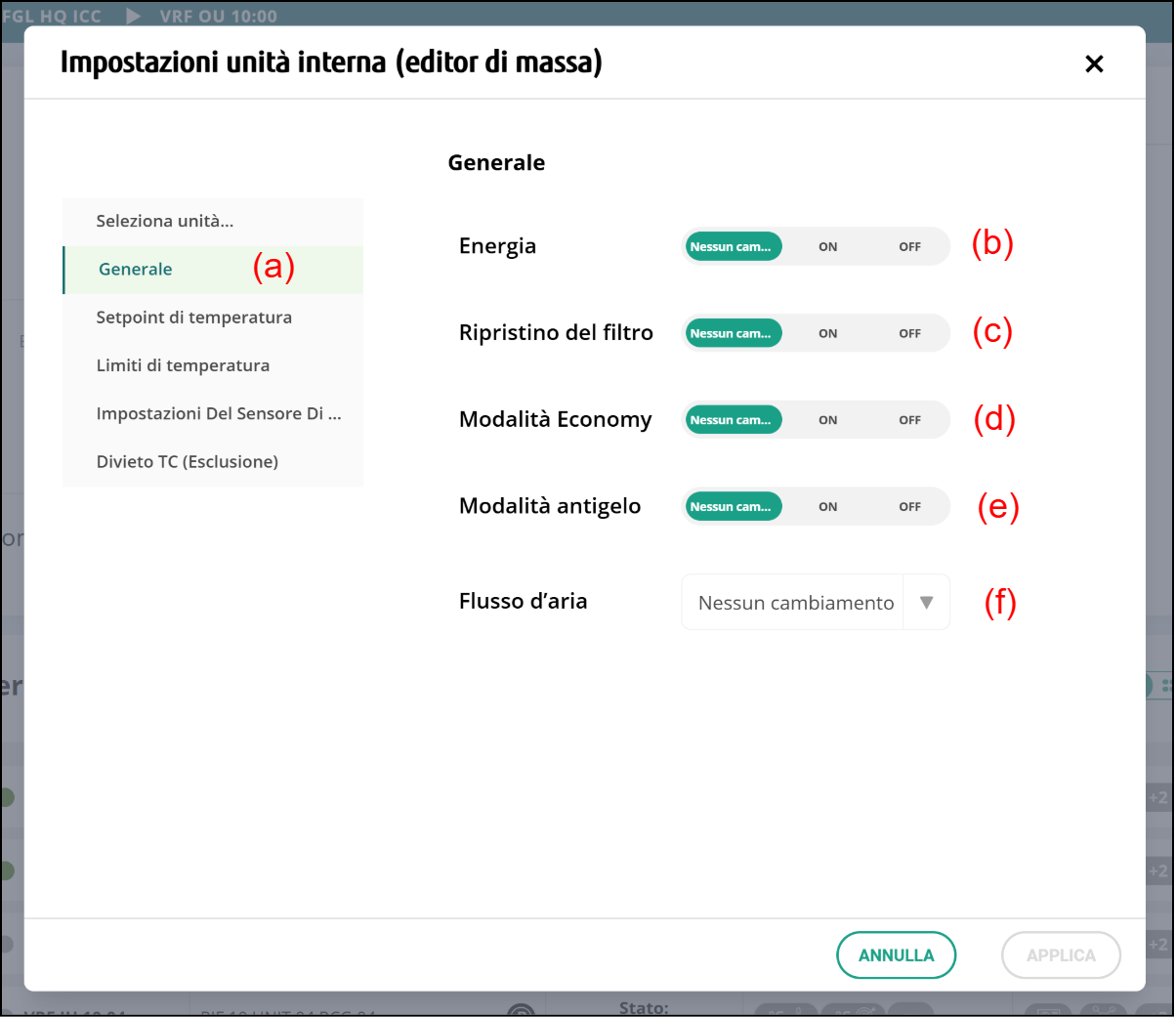The width and height of the screenshot is (1176, 1018).
Task: Turn Ripristino del filtro ON
Action: click(827, 334)
